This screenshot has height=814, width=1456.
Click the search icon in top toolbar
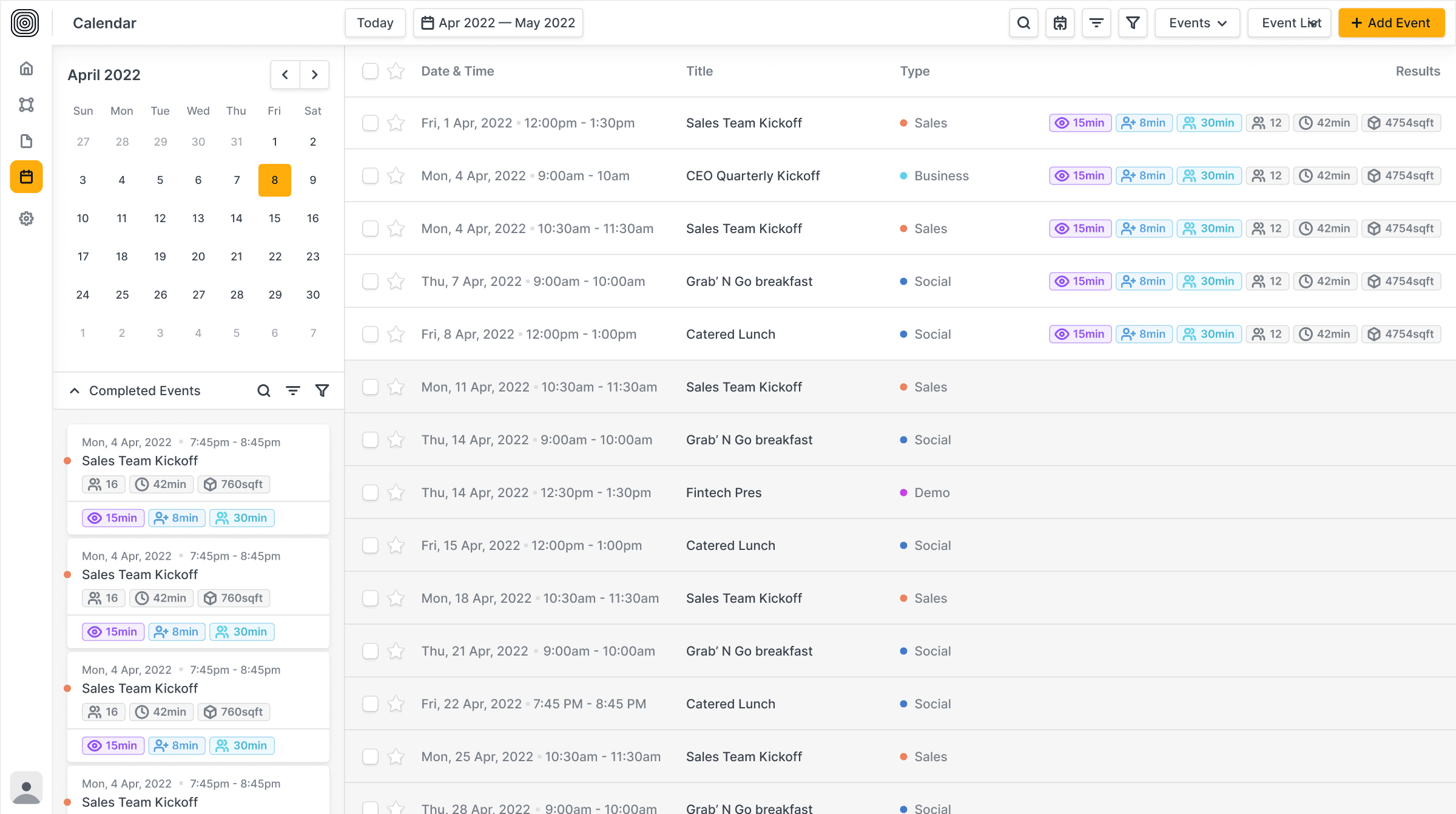pyautogui.click(x=1023, y=23)
